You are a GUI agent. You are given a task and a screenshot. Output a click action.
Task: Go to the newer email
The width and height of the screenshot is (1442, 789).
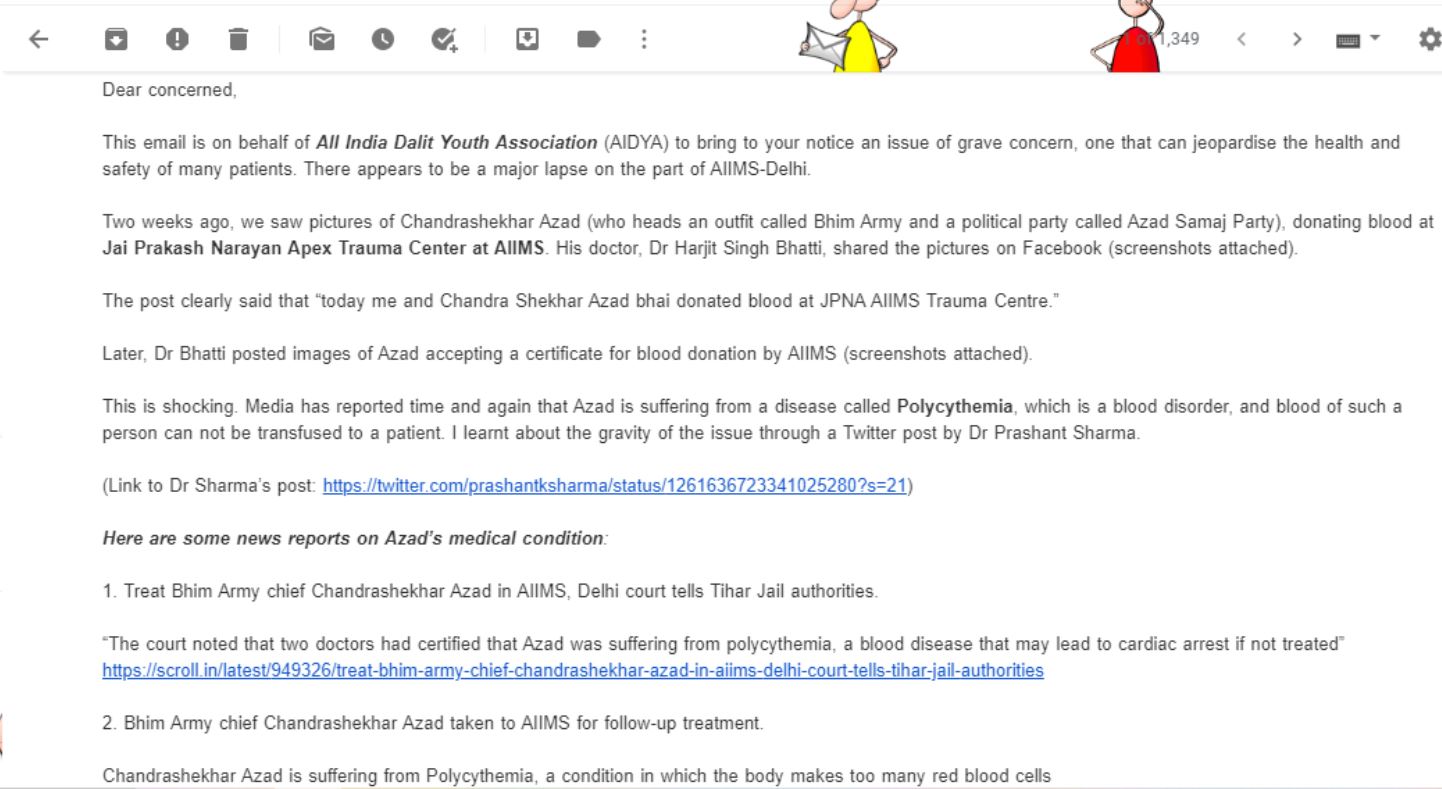1241,39
